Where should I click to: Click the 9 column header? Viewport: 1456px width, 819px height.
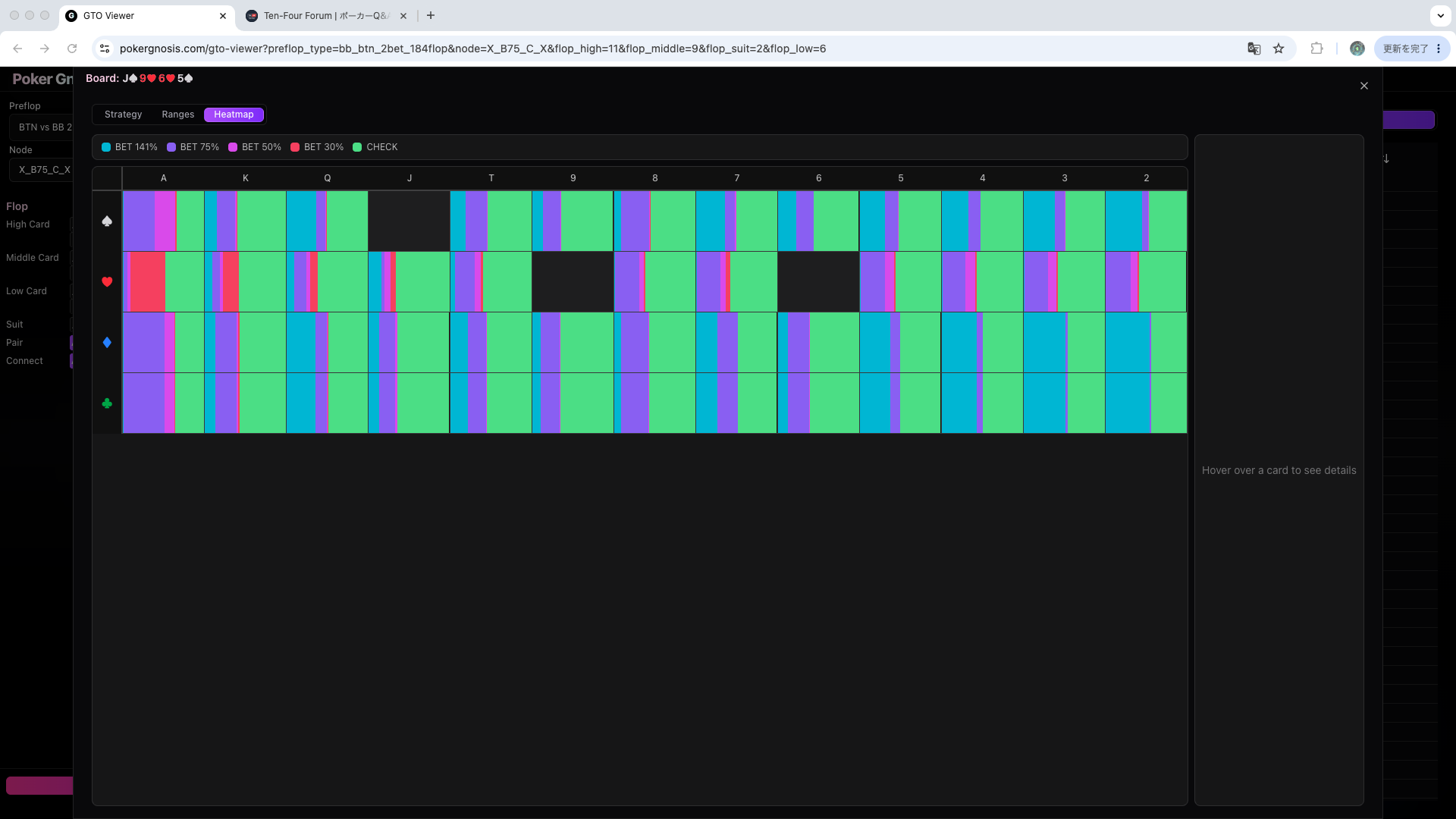coord(573,178)
